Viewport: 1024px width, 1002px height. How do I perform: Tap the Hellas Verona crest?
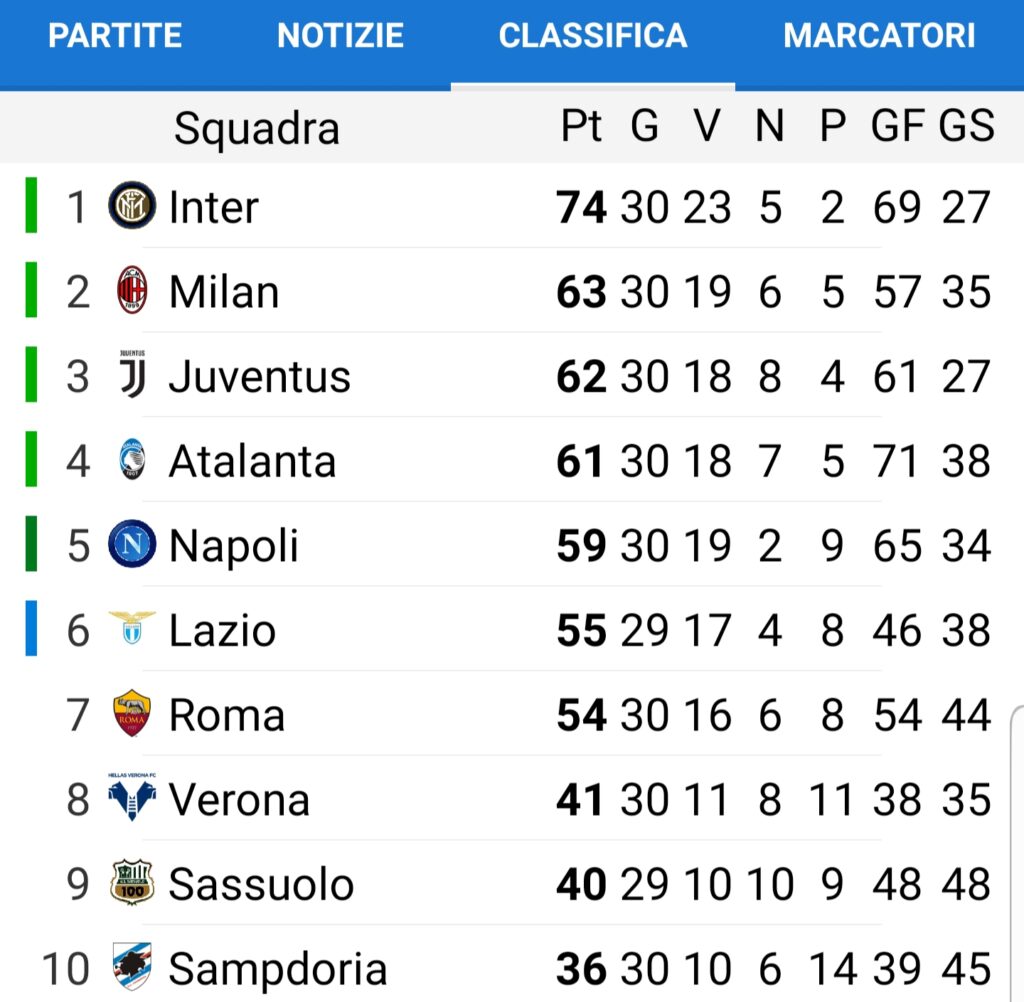click(x=132, y=797)
